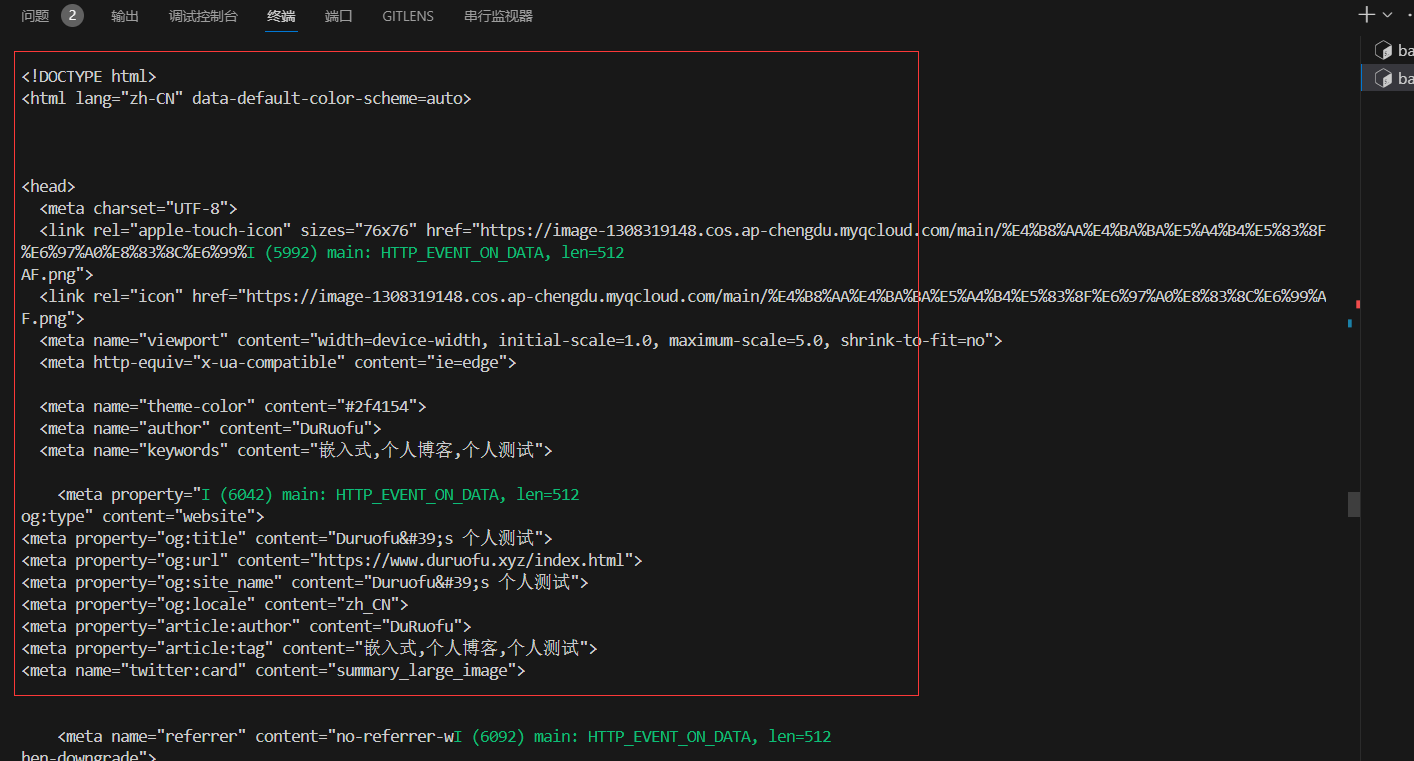Click the rel="icon" href image URL
This screenshot has width=1414, height=761.
(x=700, y=297)
